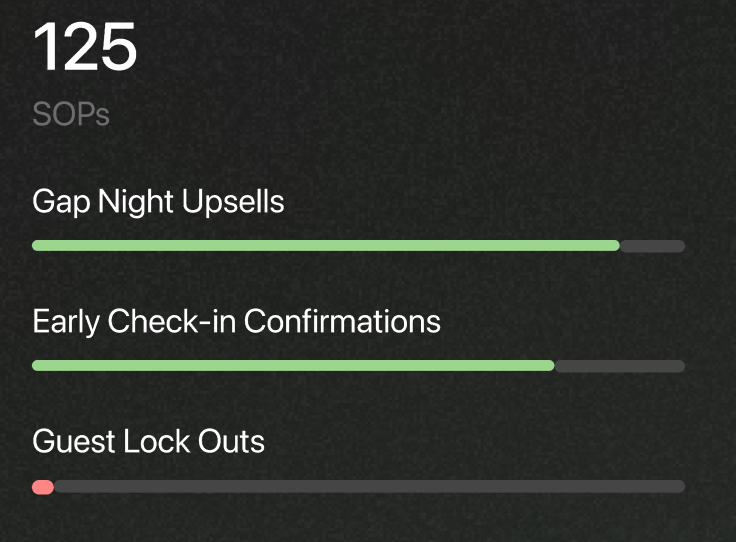Screen dimensions: 736x542
Task: Click gray unfilled part of Early Check-in Confirmations bar
Action: [x=620, y=366]
